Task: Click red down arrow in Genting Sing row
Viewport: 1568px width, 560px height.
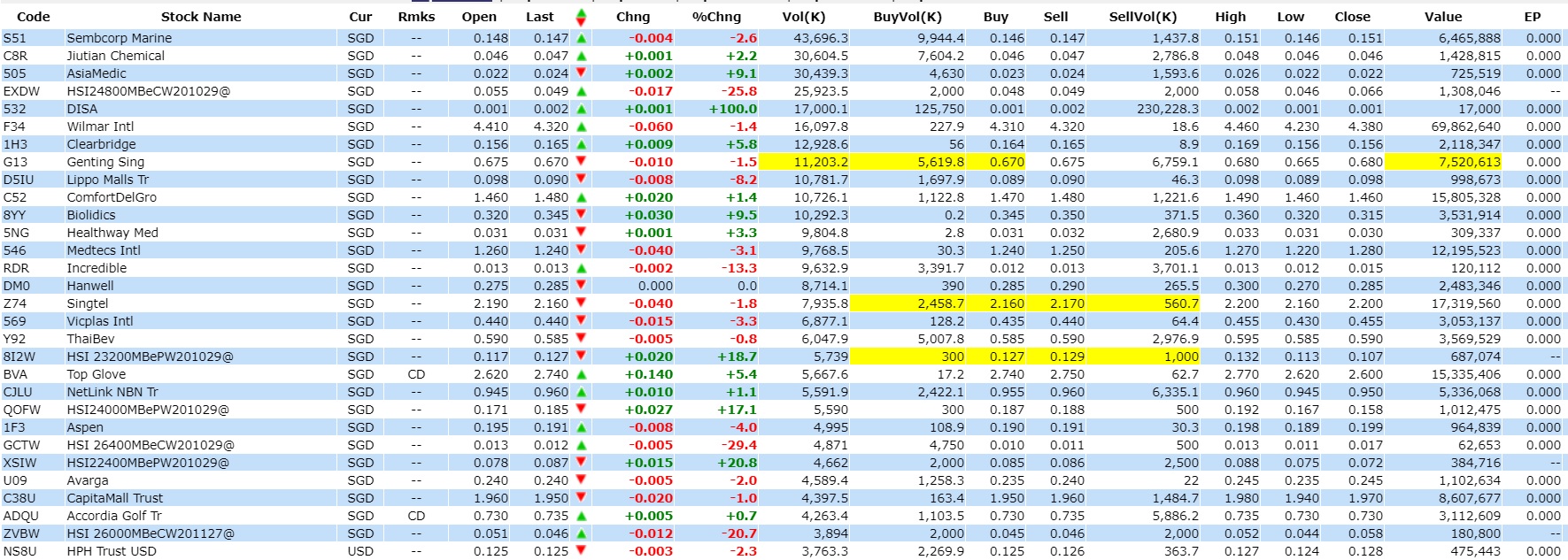Action: point(582,161)
